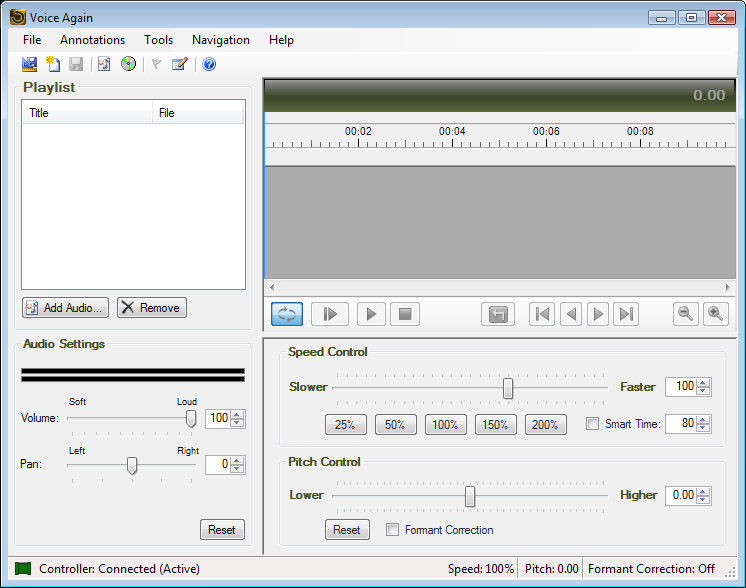Click the Add Audio... button
Screen dimensions: 746x588
pos(65,308)
